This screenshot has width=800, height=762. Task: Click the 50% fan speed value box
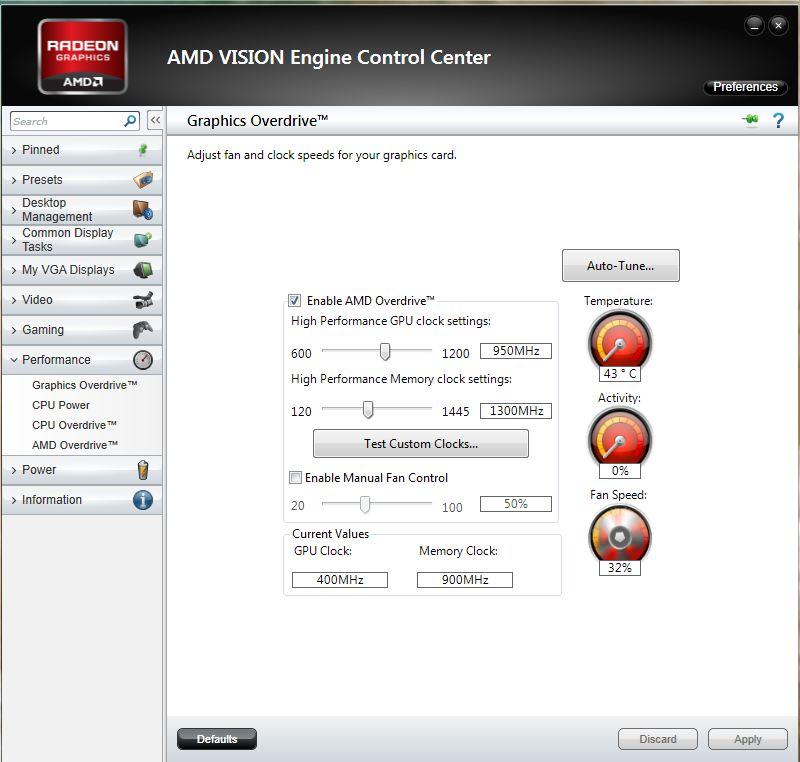coord(516,504)
